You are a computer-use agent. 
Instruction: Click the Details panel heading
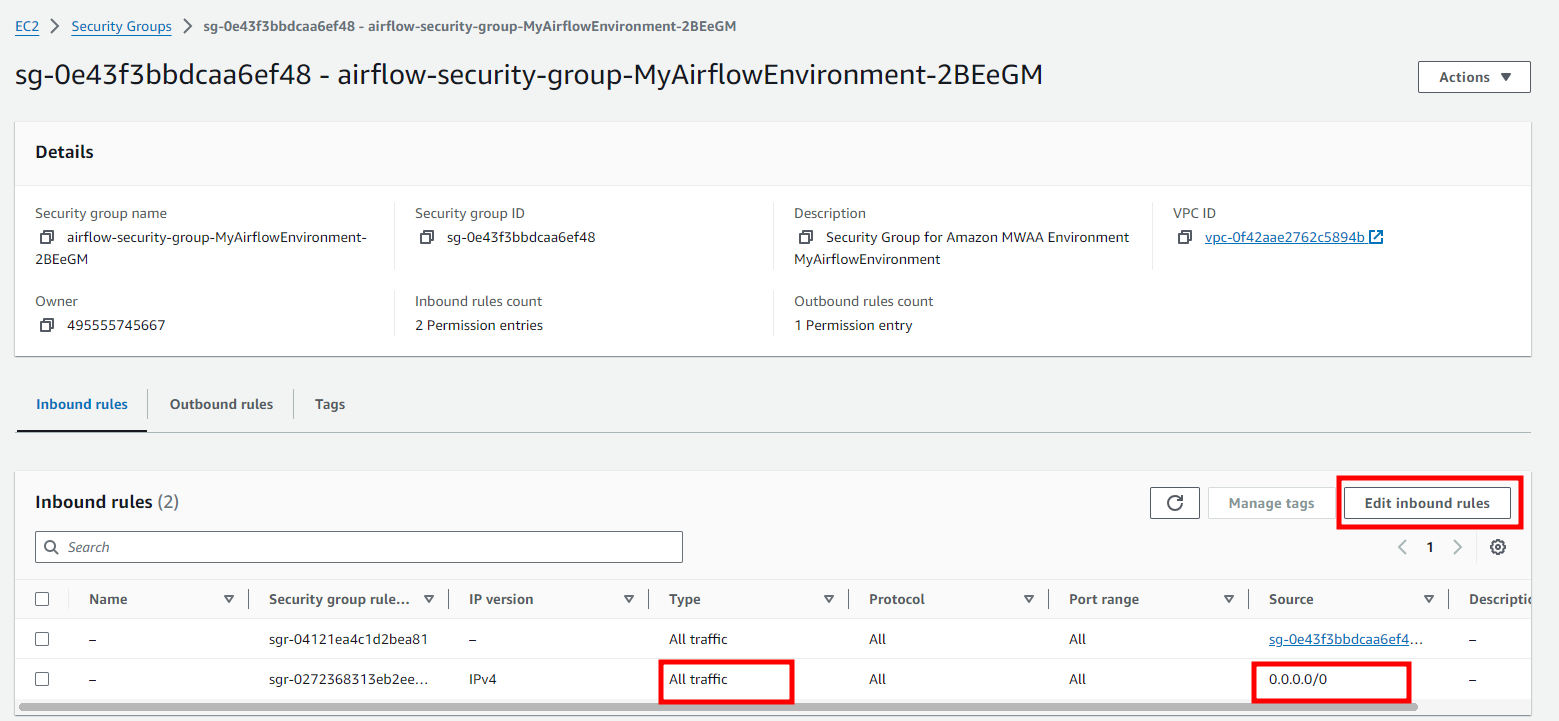point(64,152)
